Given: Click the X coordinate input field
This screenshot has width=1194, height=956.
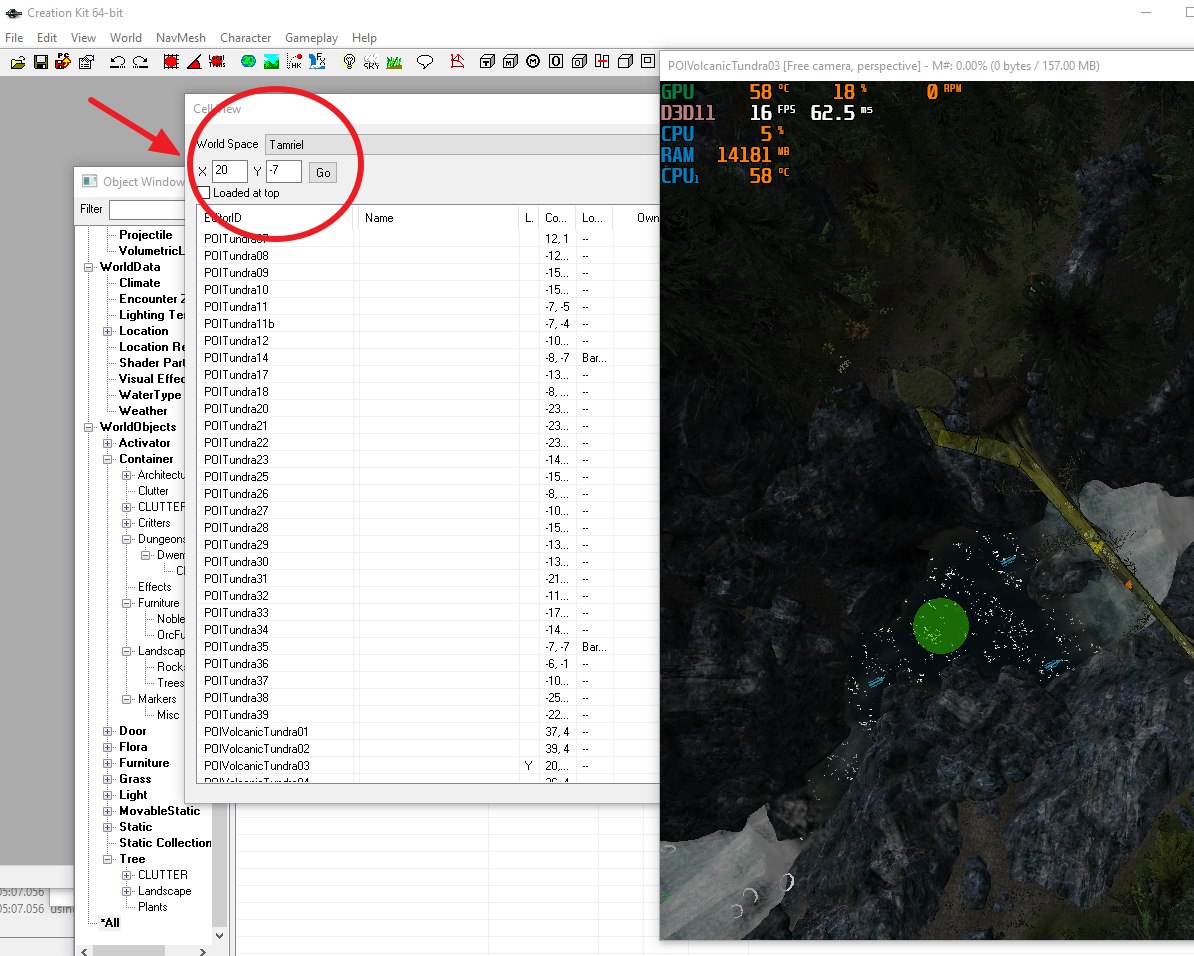Looking at the screenshot, I should (229, 172).
